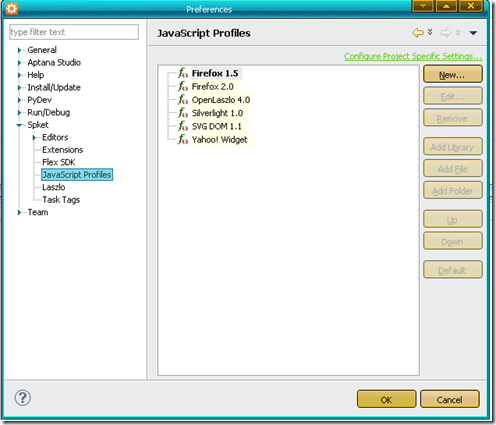Select JavaScript Profiles tree item
This screenshot has height=425, width=496.
77,175
